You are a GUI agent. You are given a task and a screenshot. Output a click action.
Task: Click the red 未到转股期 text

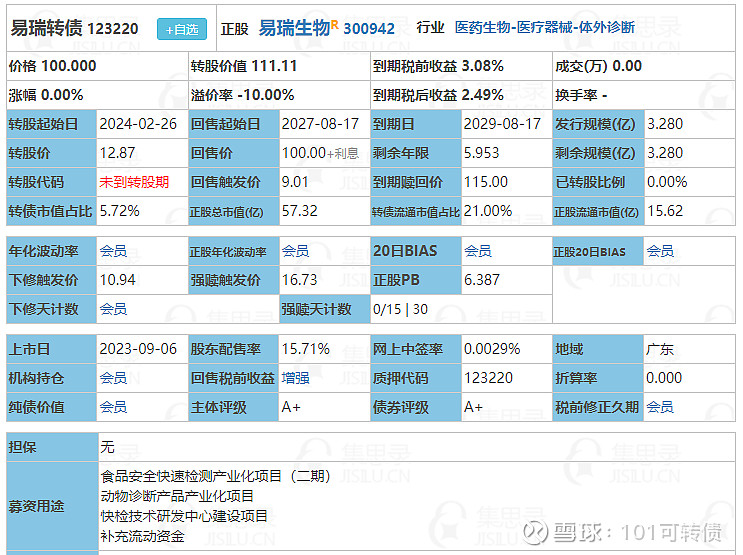134,182
